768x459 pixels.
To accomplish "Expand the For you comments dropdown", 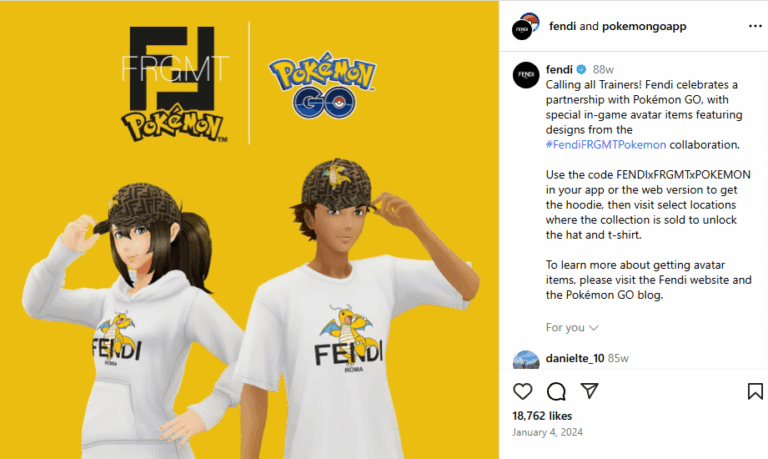I will click(x=572, y=327).
